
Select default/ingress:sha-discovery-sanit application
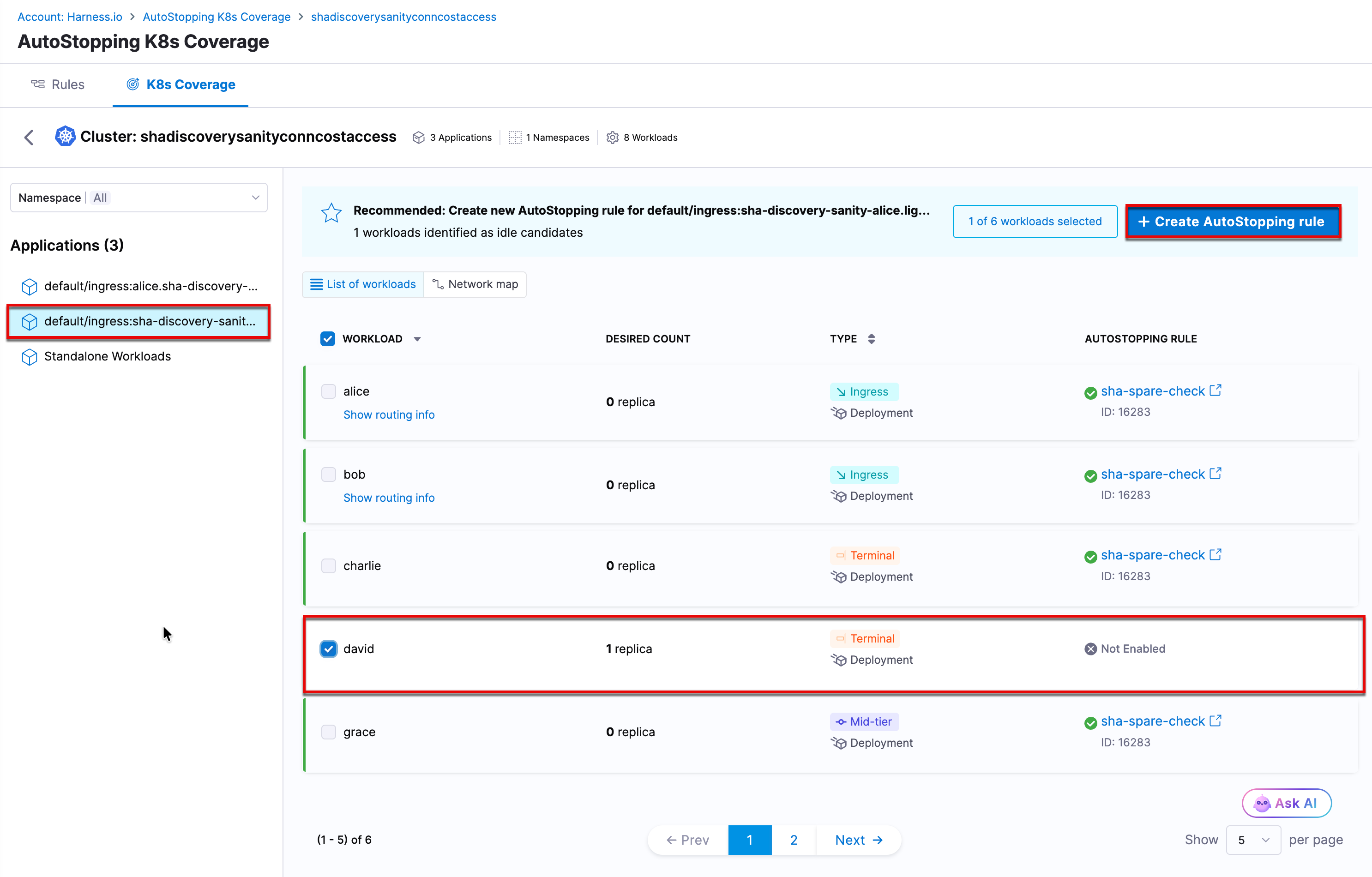pyautogui.click(x=139, y=321)
